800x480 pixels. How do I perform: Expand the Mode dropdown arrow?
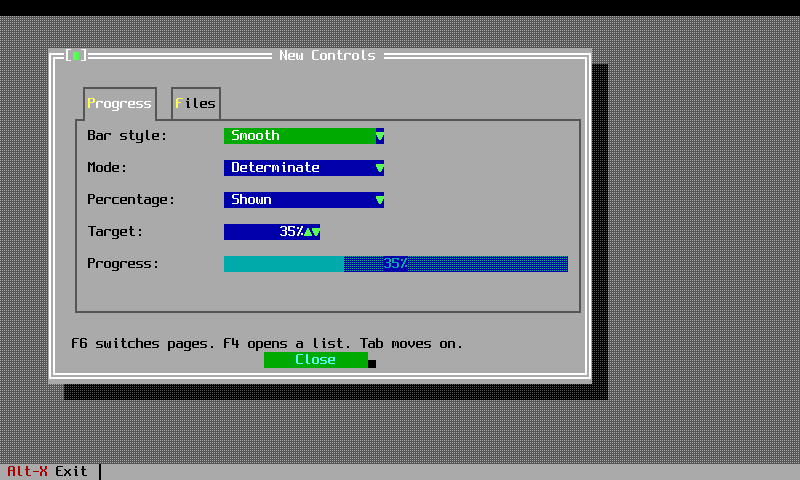coord(380,168)
